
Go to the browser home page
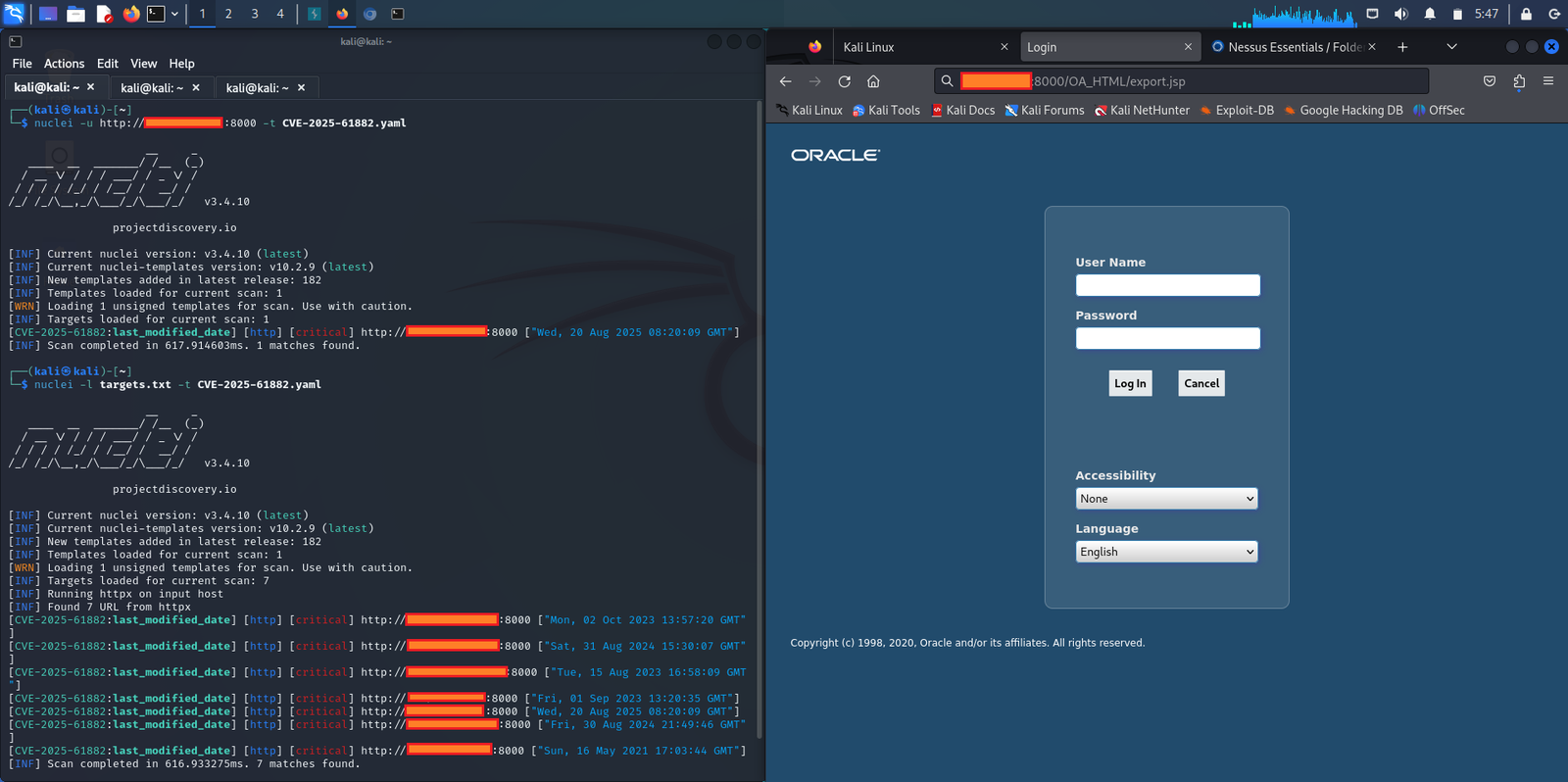873,81
